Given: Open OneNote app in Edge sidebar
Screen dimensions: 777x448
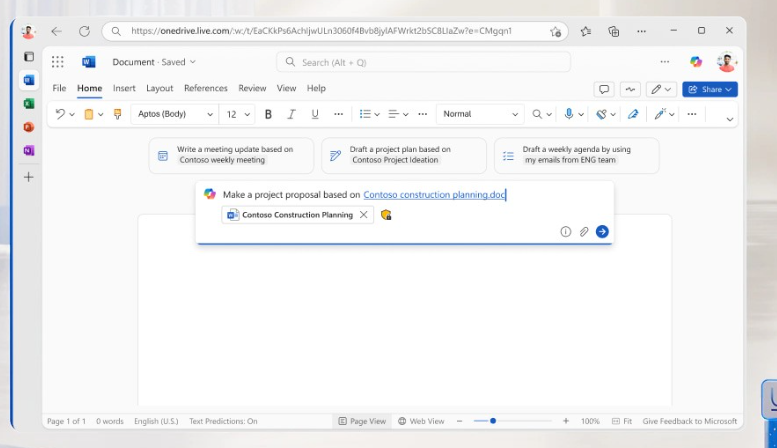Looking at the screenshot, I should tap(29, 151).
